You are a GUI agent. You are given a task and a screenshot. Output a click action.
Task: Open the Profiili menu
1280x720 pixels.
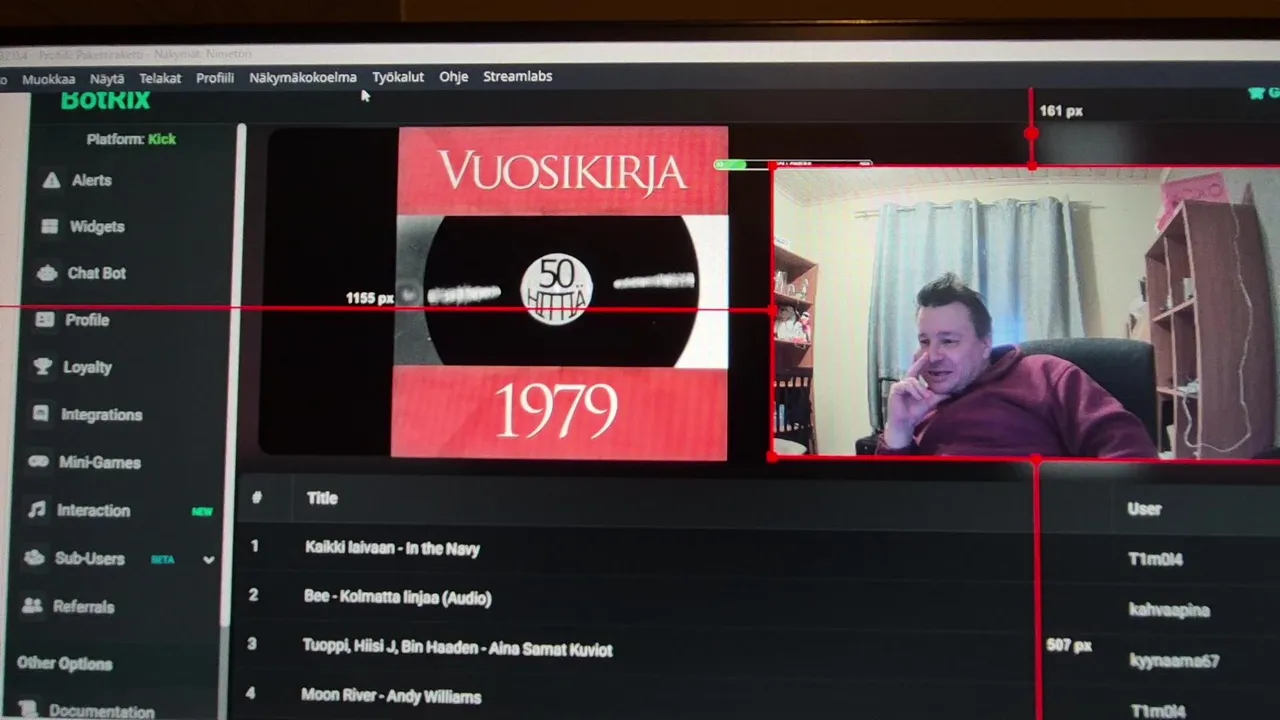[x=215, y=77]
